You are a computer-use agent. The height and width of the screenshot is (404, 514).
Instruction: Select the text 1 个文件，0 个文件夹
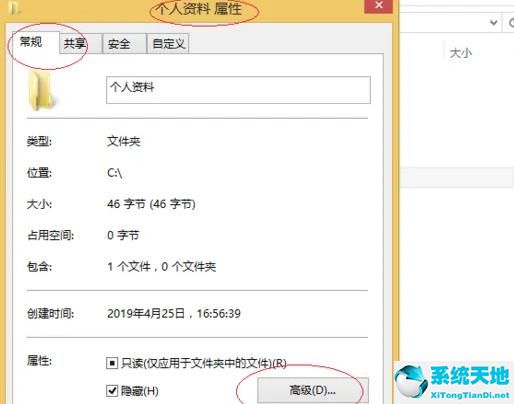click(162, 267)
